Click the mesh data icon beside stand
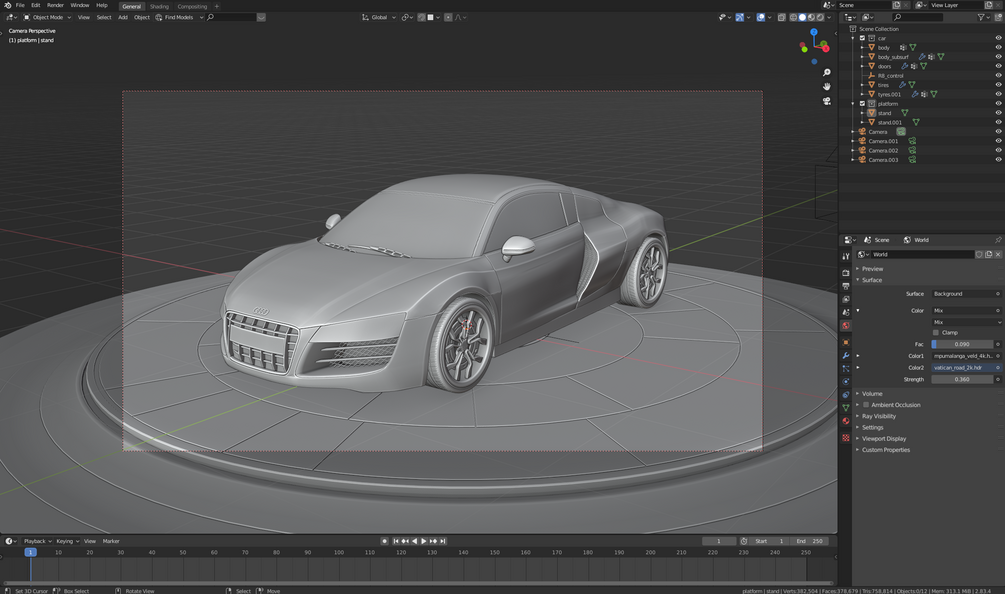Screen dimensions: 1005x594 pos(904,113)
